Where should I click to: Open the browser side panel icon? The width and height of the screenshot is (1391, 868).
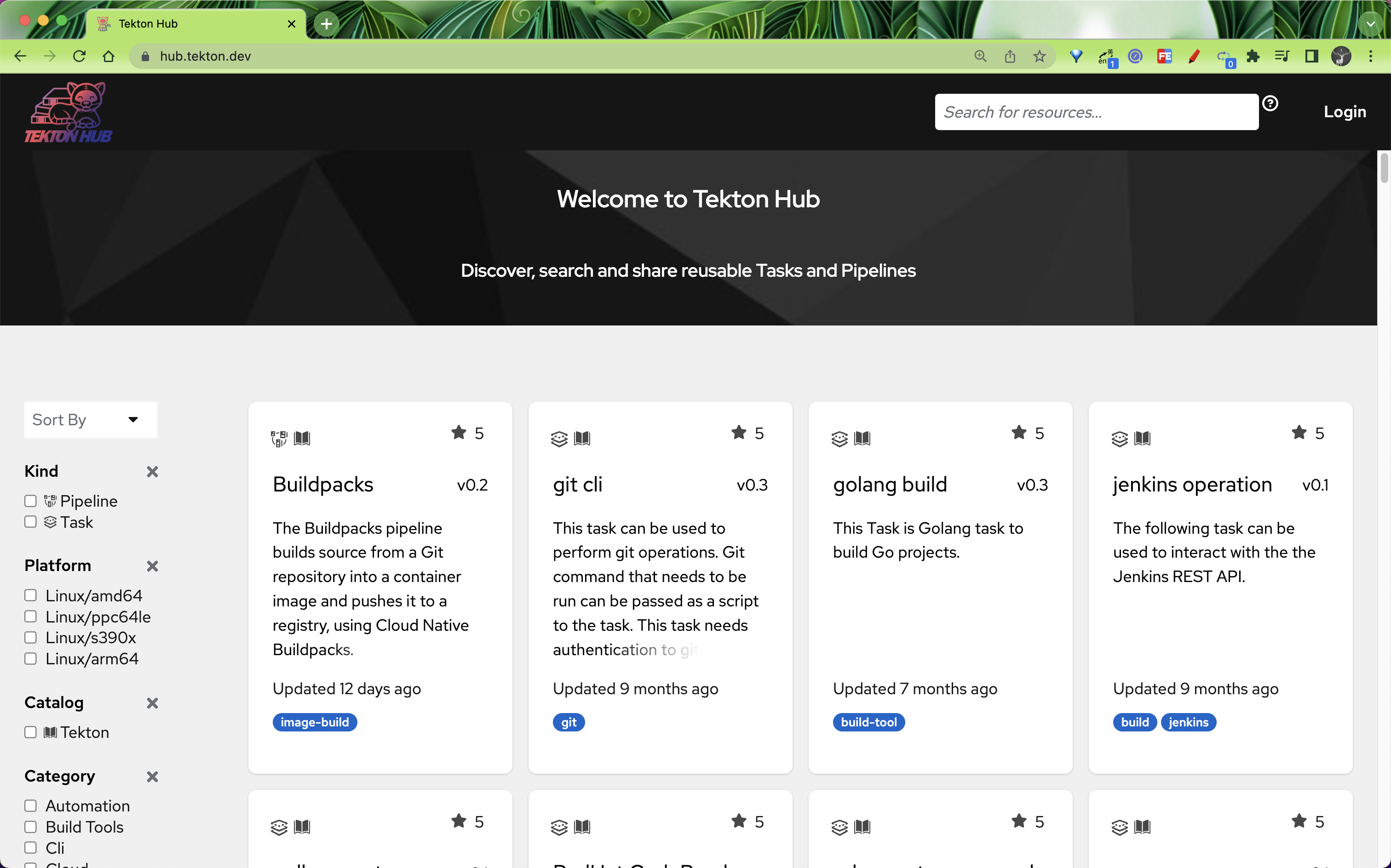pos(1312,56)
